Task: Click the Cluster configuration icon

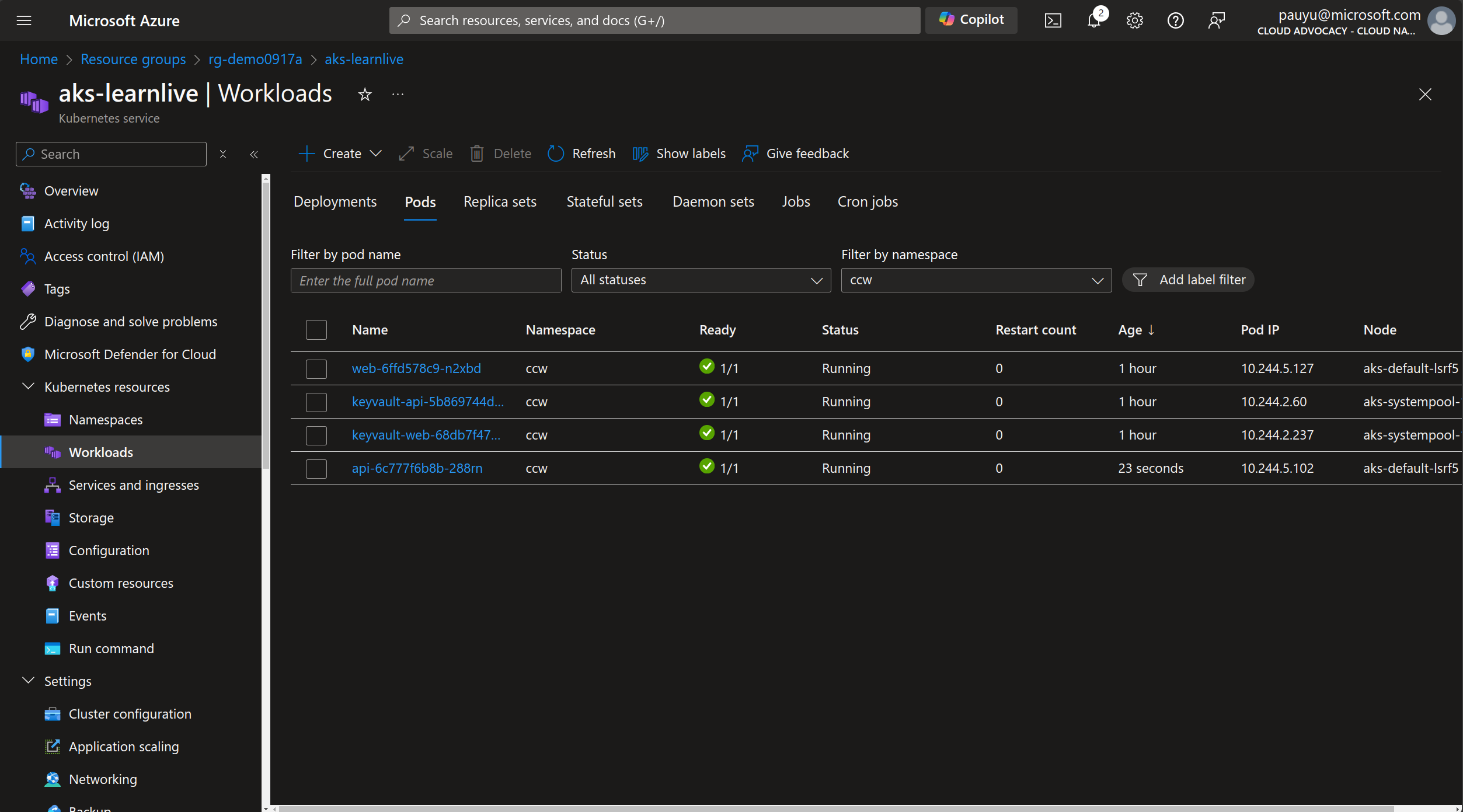Action: click(x=53, y=714)
